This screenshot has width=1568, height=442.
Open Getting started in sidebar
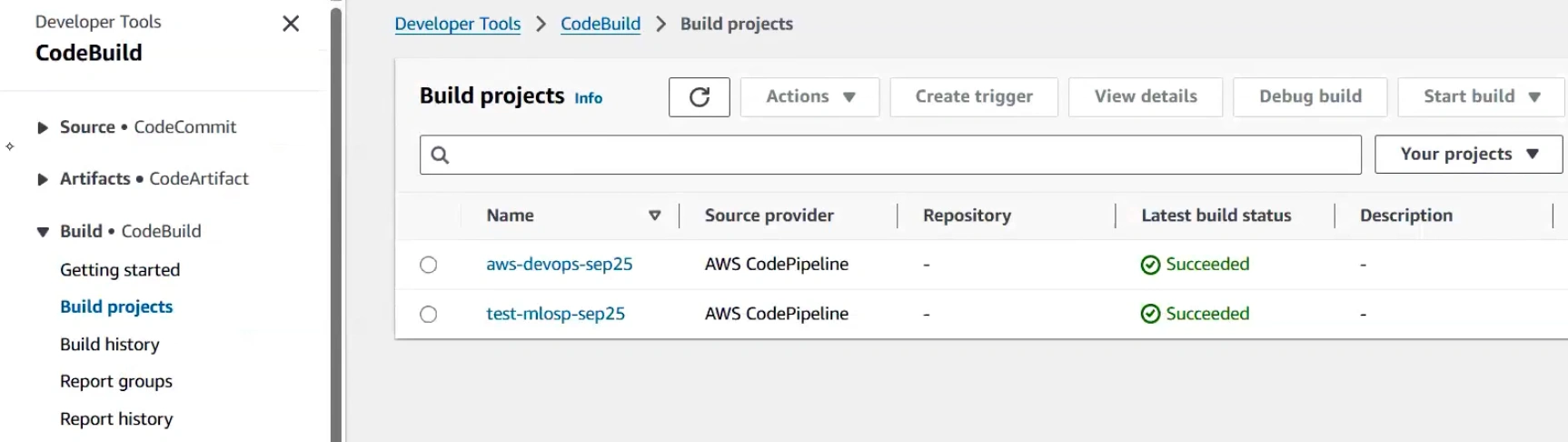(120, 270)
